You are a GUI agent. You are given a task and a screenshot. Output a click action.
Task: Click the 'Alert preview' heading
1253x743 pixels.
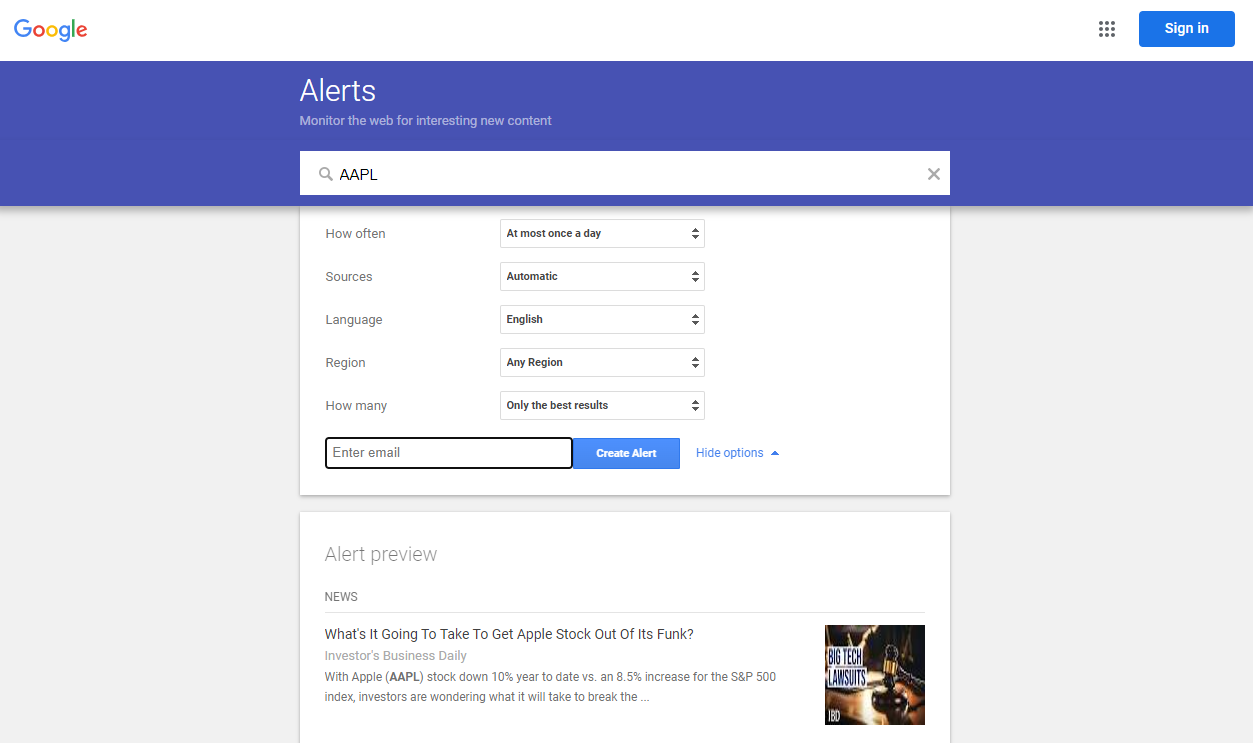point(381,554)
